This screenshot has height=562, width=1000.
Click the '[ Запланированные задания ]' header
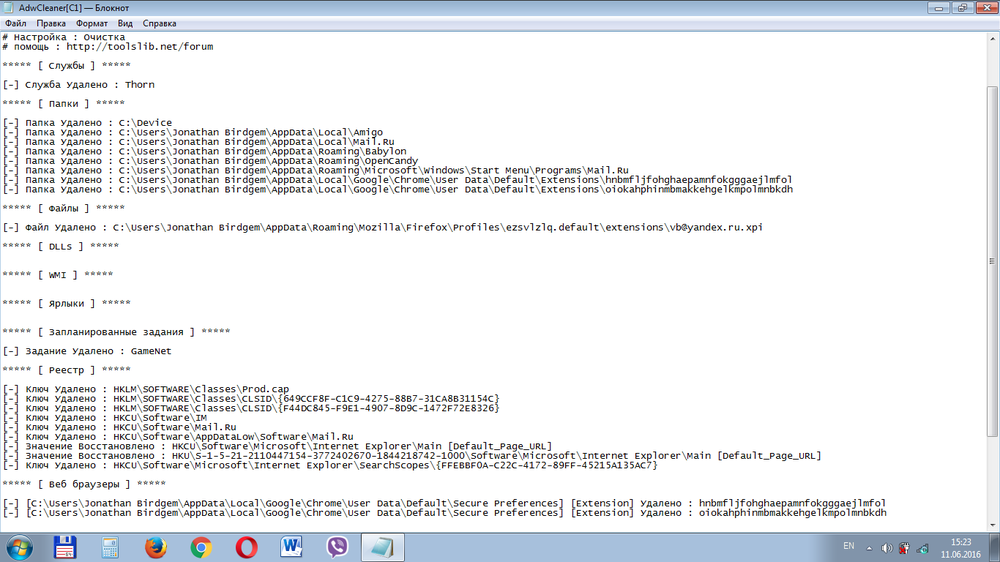[116, 332]
